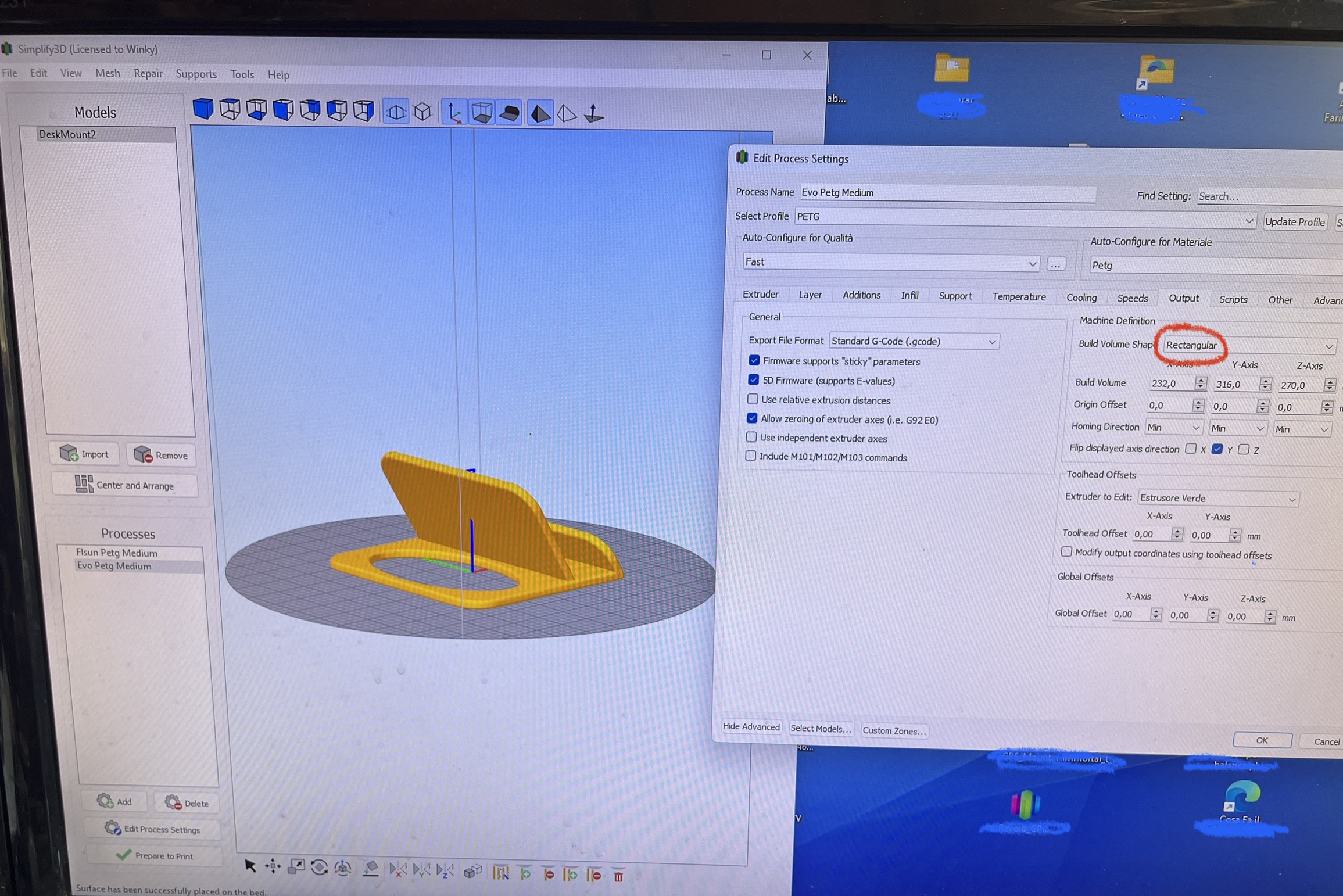Toggle the coordinate axes display icon

point(454,112)
